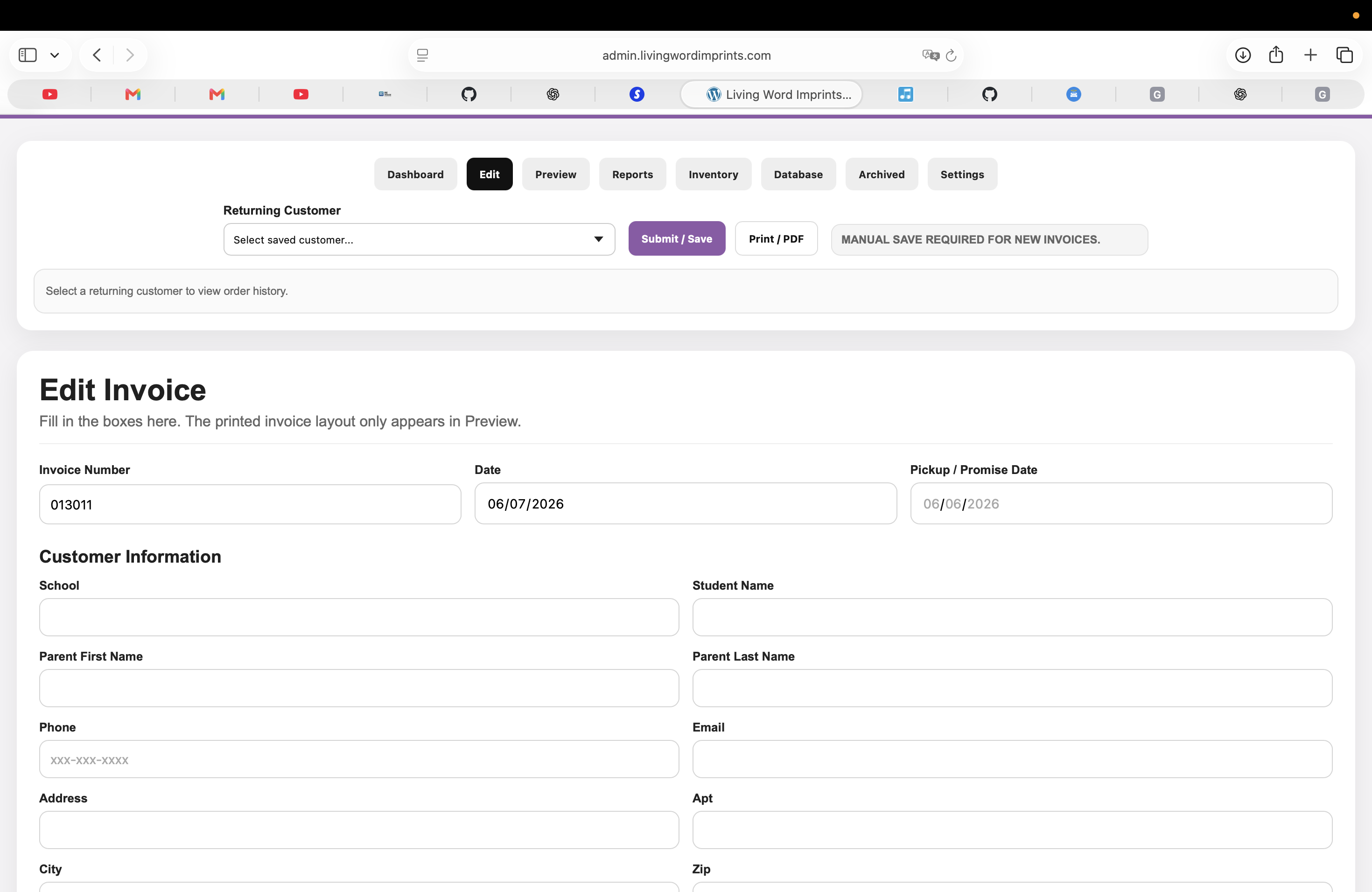Click the Parent First Name field
The width and height of the screenshot is (1372, 892).
click(x=359, y=688)
